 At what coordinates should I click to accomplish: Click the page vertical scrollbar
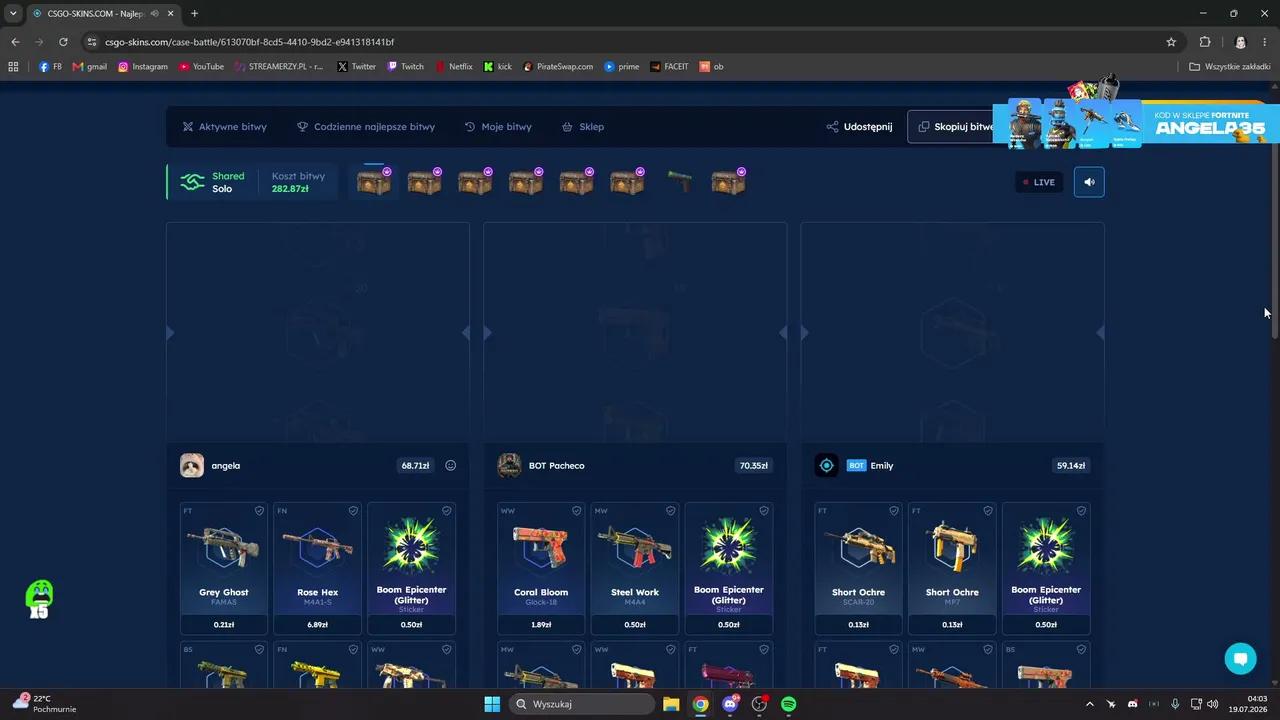[1275, 240]
